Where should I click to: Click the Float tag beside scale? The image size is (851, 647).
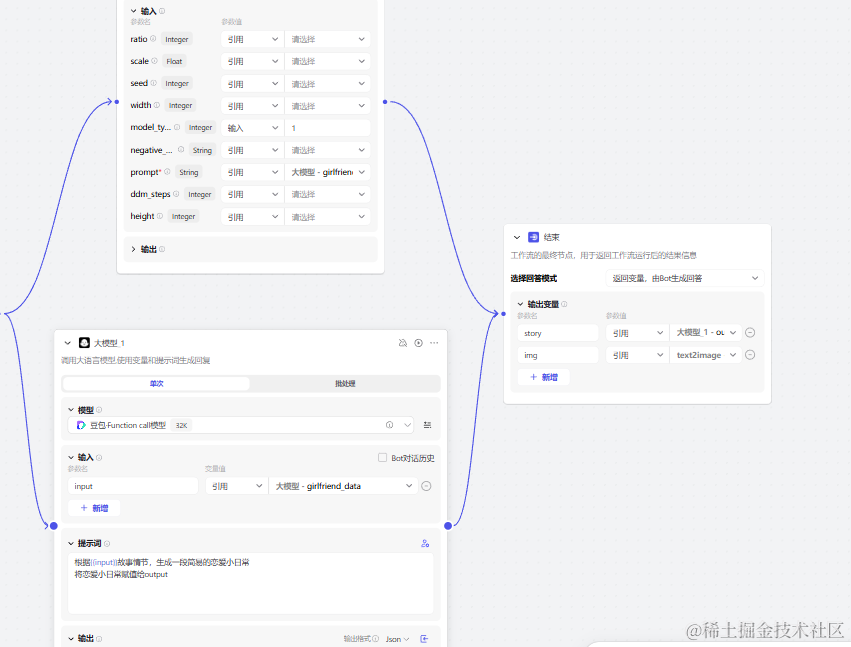pos(174,61)
